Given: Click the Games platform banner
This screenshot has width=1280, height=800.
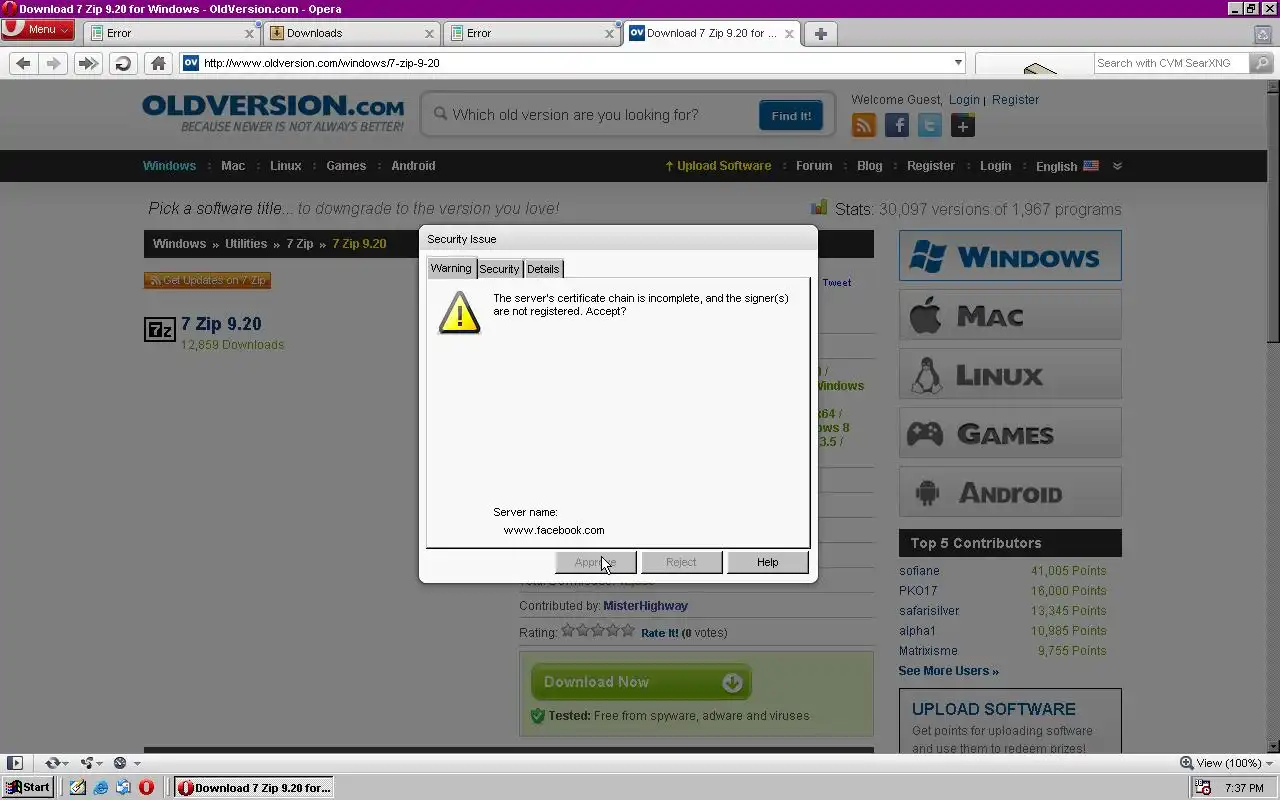Looking at the screenshot, I should click(x=1010, y=433).
